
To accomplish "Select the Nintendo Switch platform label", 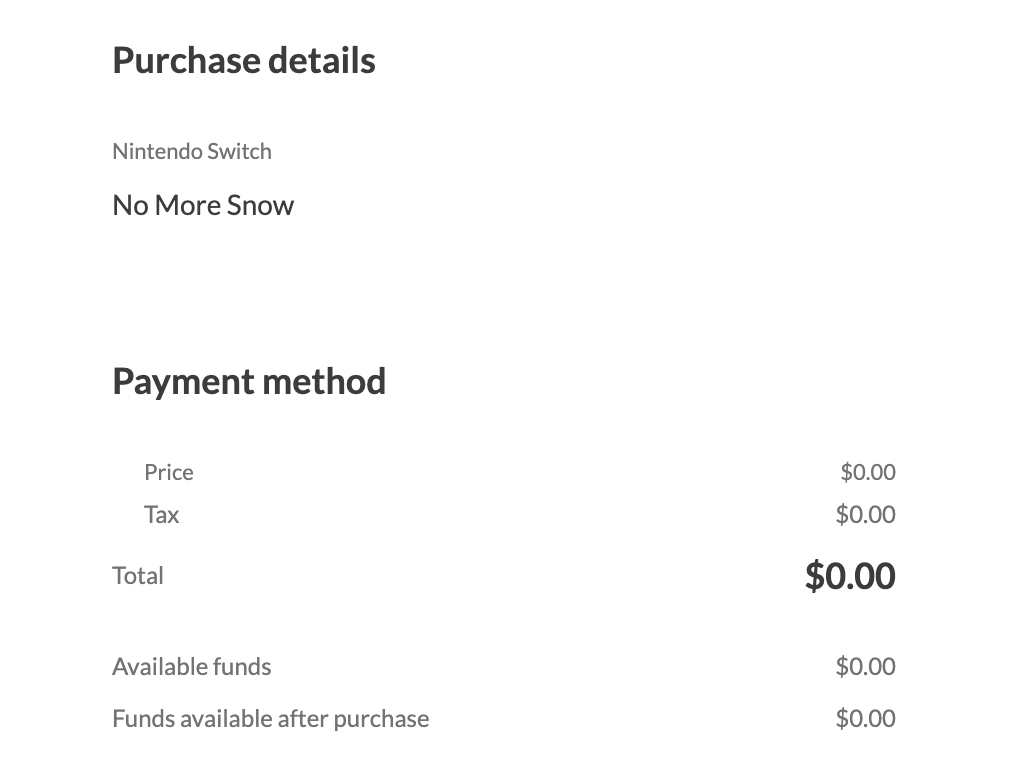I will coord(191,151).
